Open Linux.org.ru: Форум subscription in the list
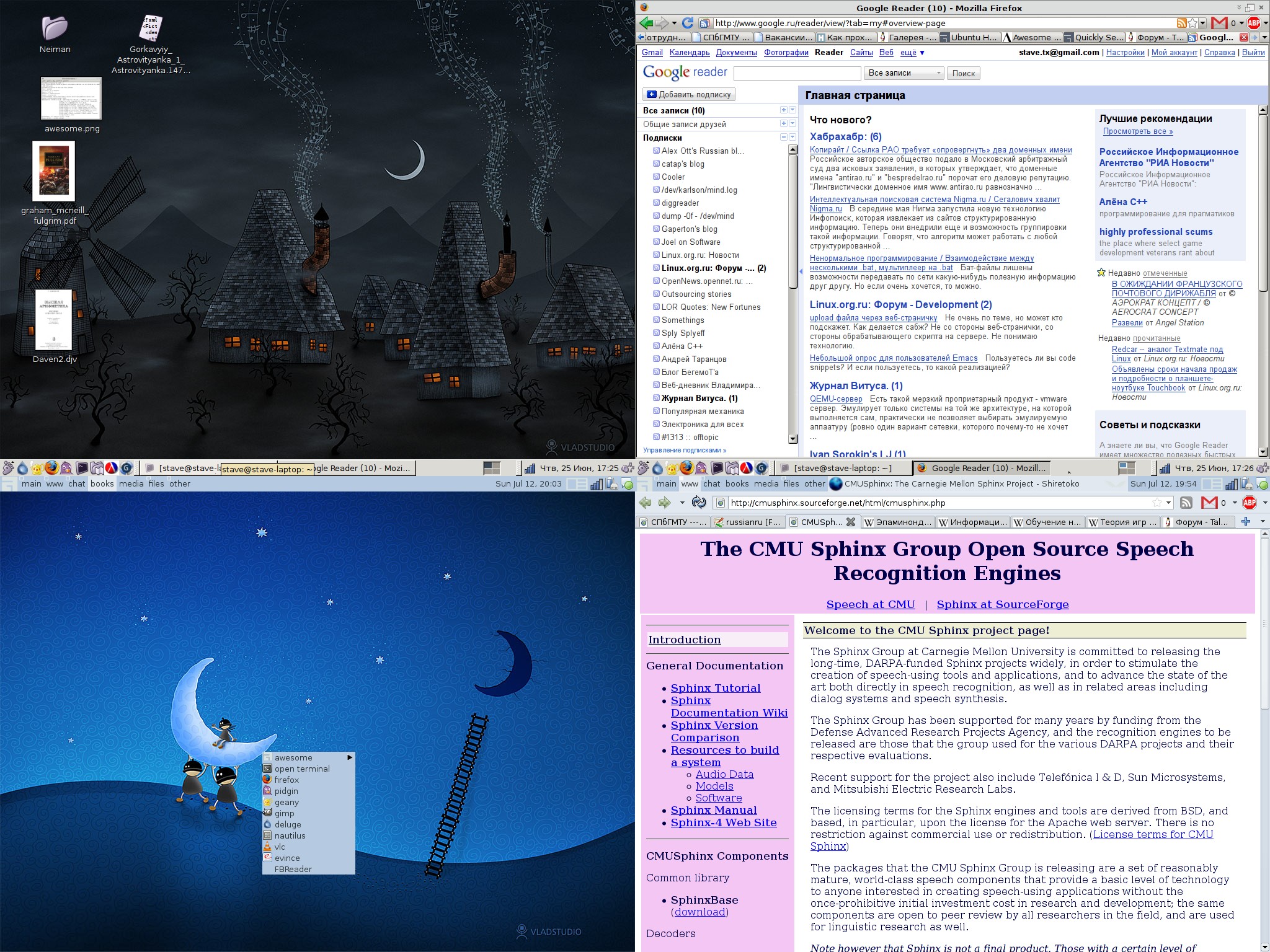This screenshot has height=952, width=1270. tap(713, 268)
